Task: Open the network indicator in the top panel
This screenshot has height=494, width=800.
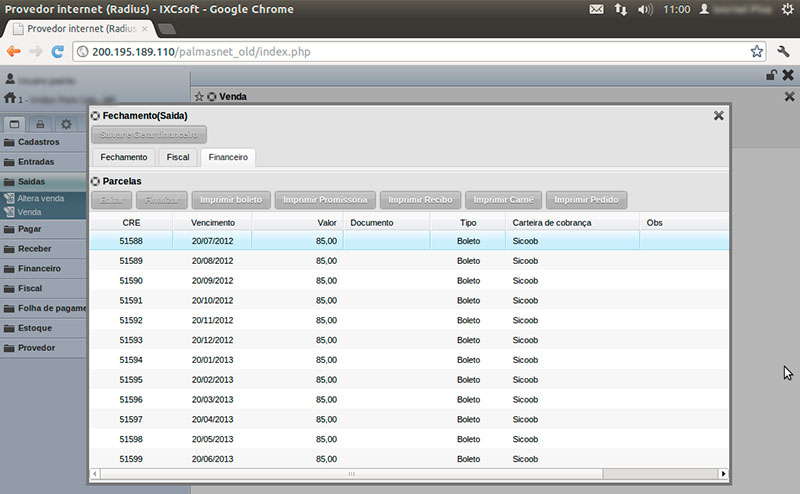Action: coord(620,9)
